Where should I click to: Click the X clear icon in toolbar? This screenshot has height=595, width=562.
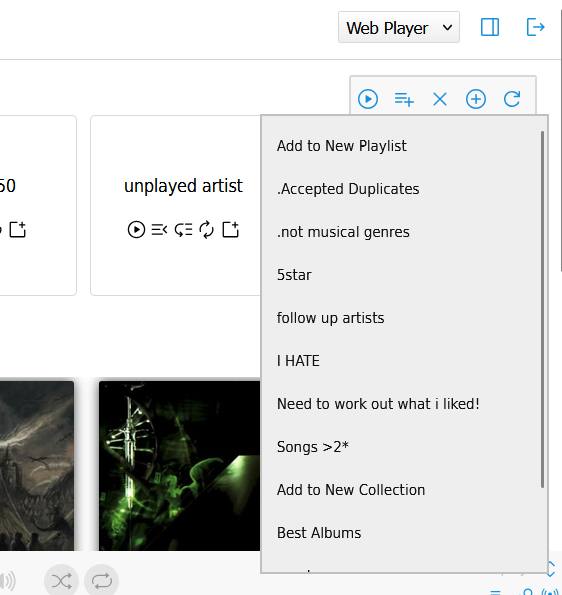pos(440,99)
